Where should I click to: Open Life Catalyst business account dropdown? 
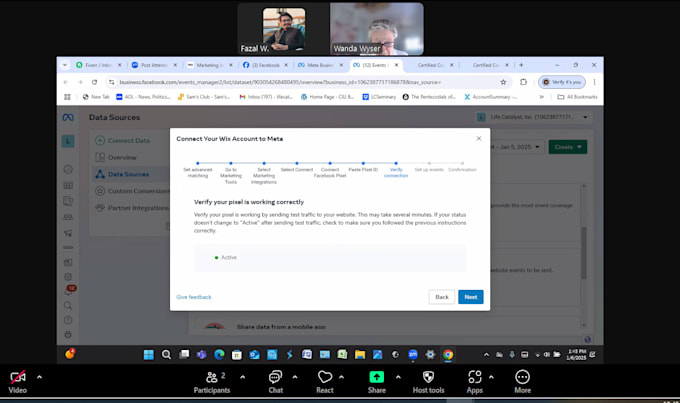533,117
